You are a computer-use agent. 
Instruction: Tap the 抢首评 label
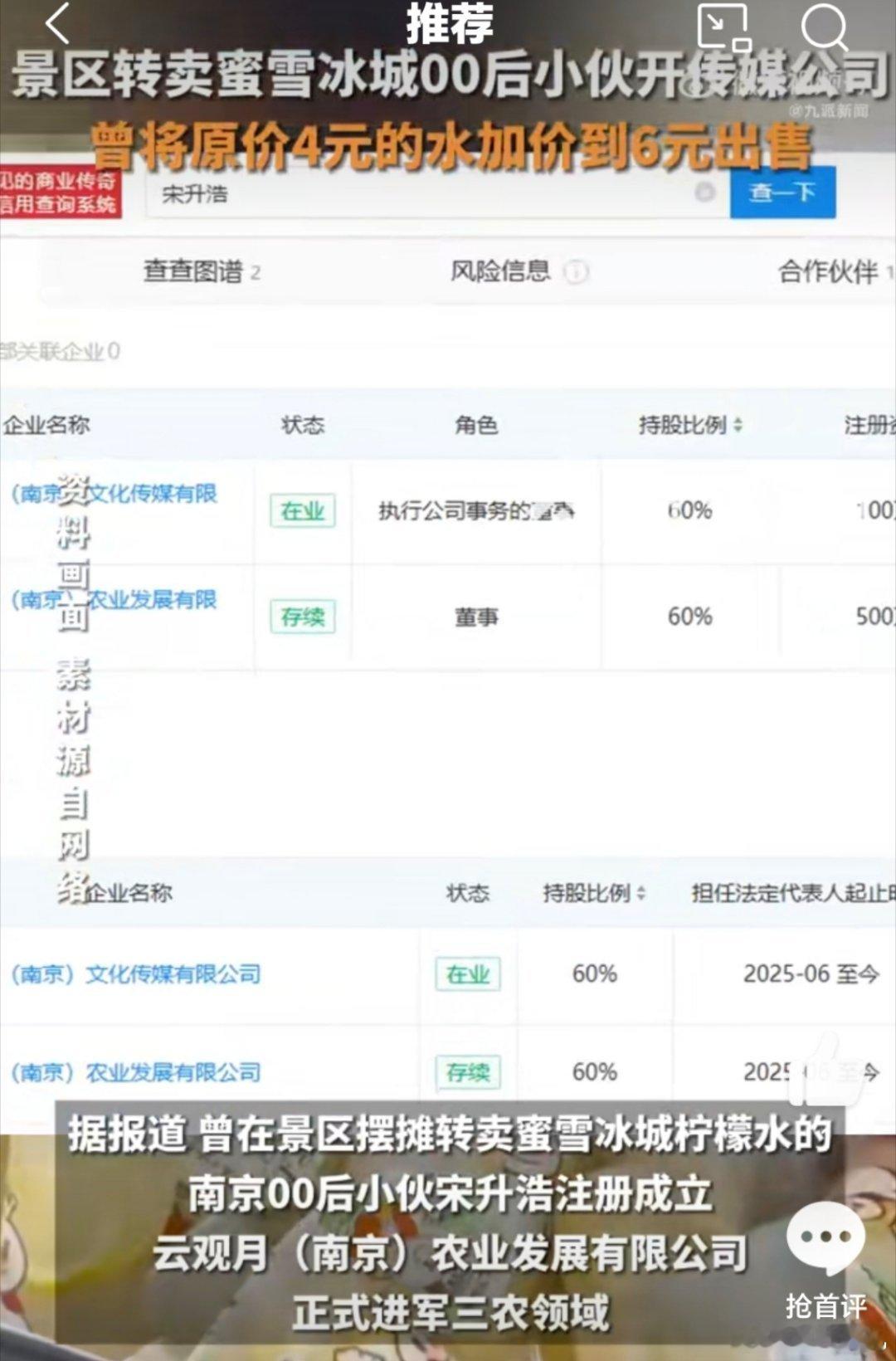[825, 1305]
